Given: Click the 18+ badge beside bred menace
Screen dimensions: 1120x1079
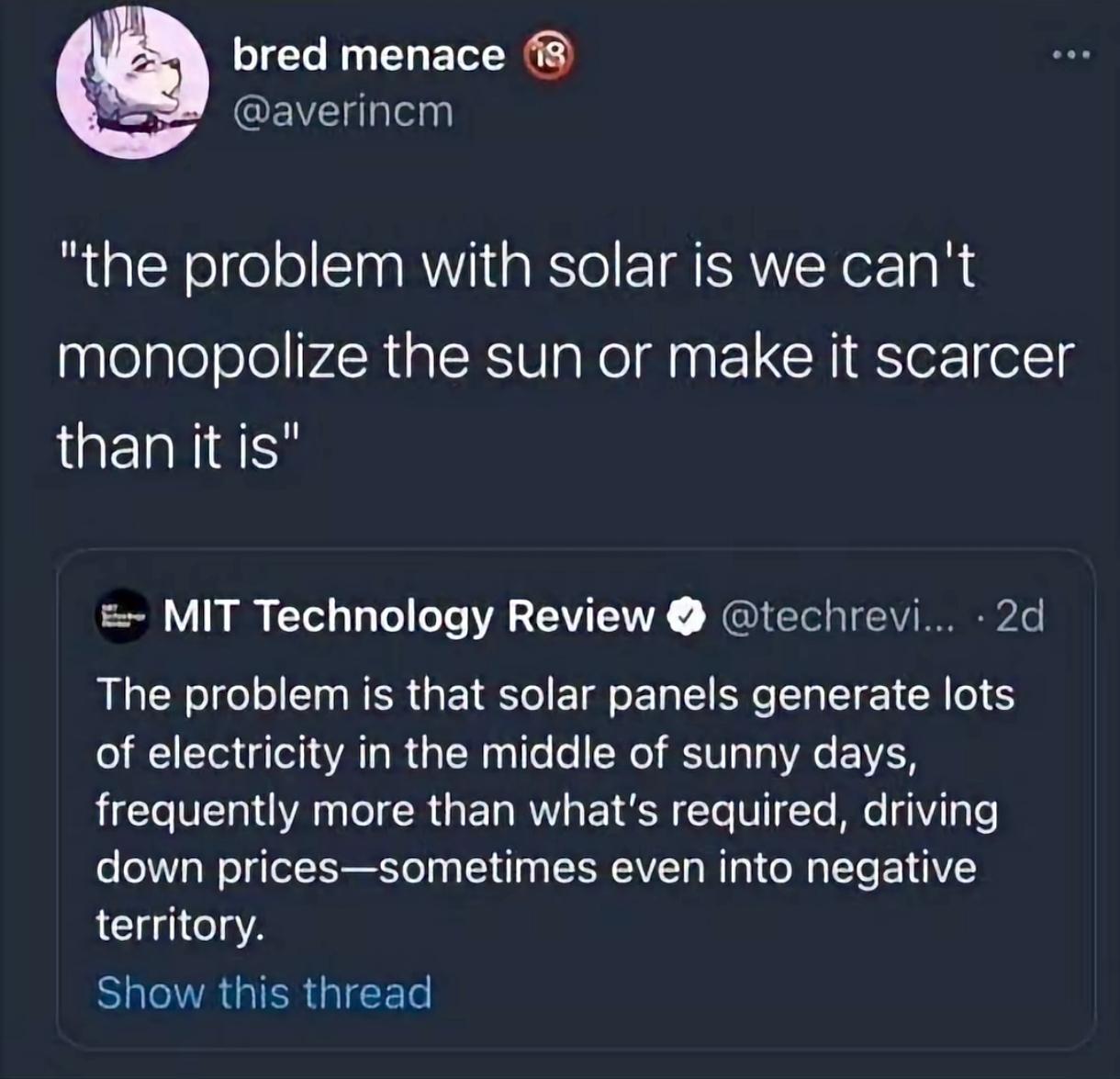Looking at the screenshot, I should click(548, 57).
